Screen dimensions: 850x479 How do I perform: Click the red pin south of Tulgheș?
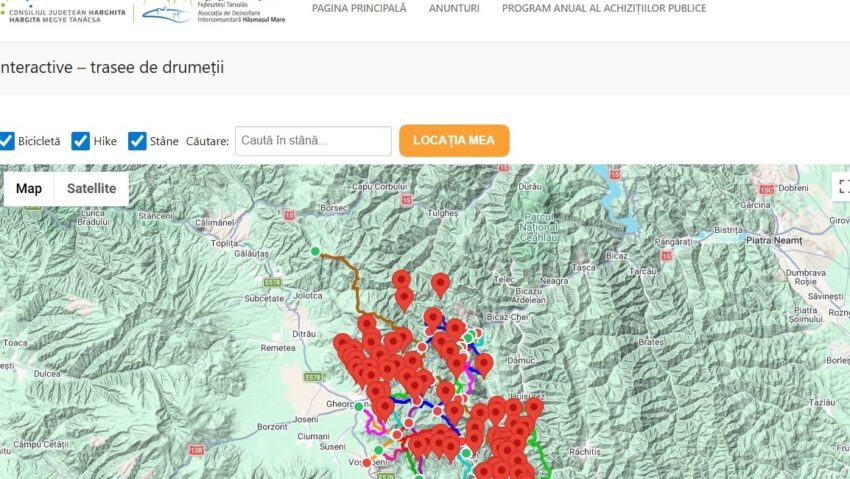pyautogui.click(x=440, y=286)
